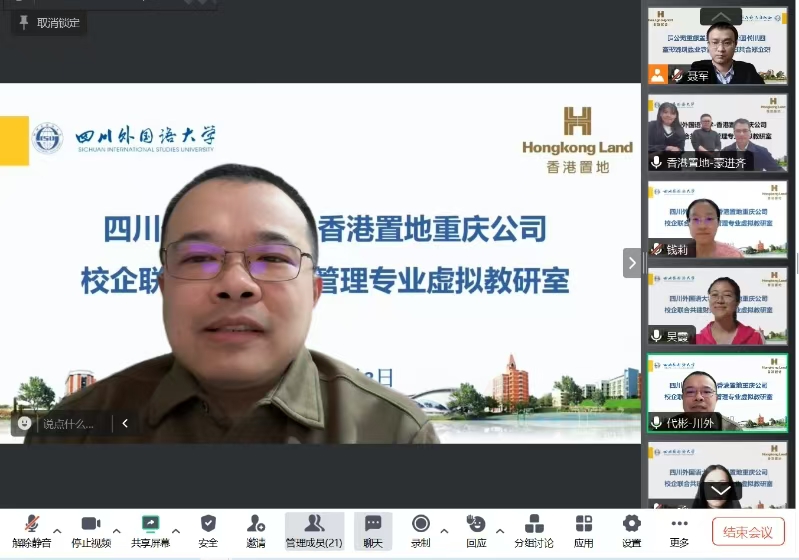Click the 代彬-川外 name label
The height and width of the screenshot is (560, 799).
690,423
